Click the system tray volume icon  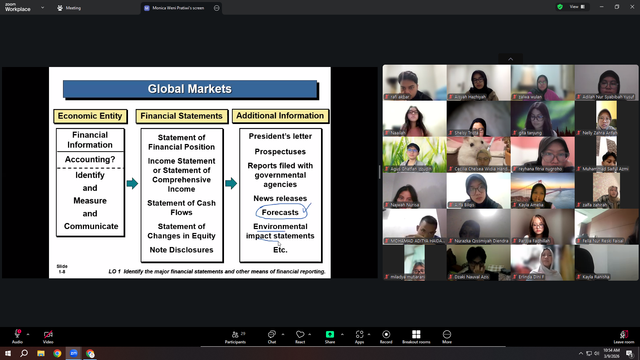(x=596, y=353)
